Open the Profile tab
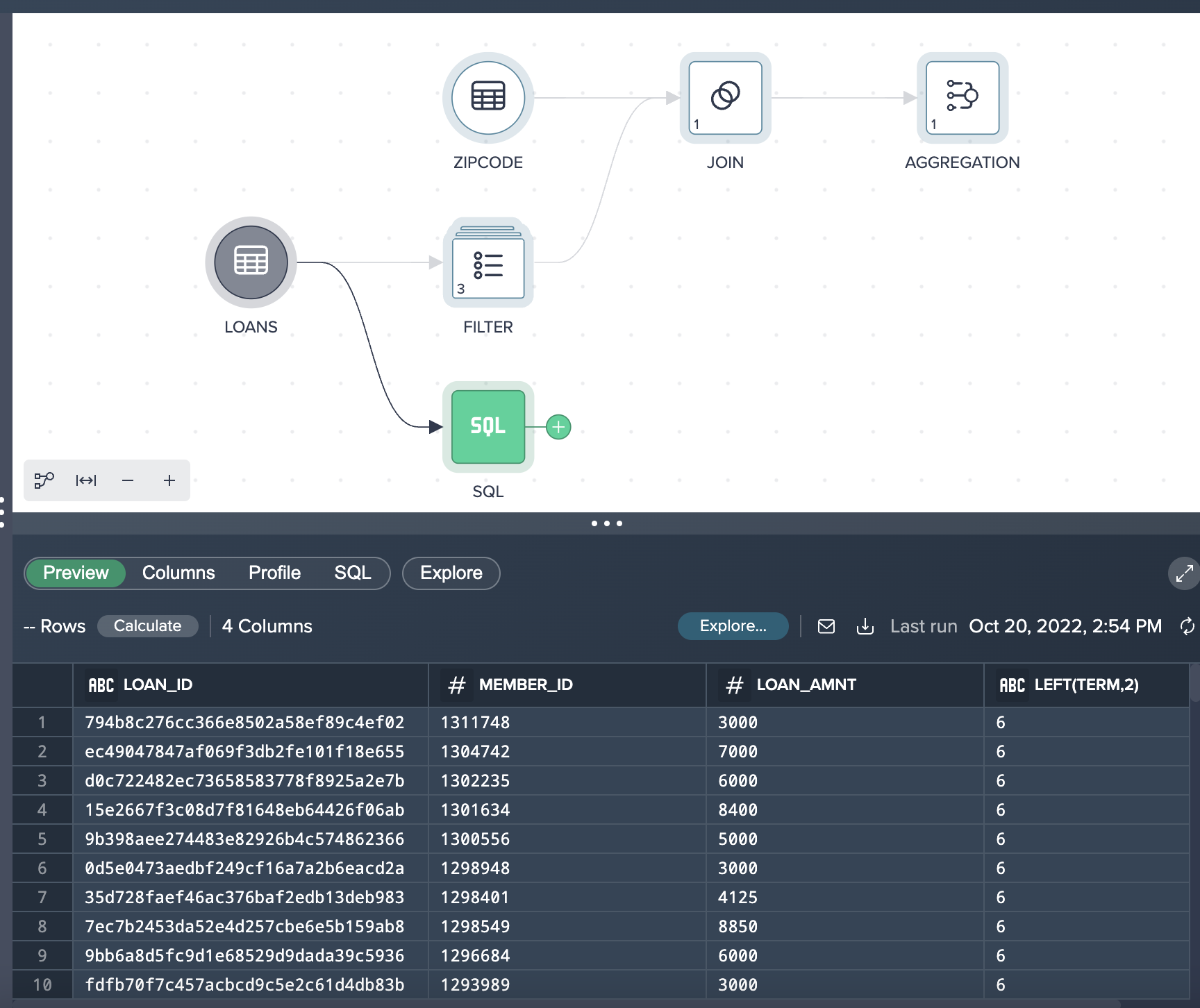The image size is (1200, 1008). (x=274, y=573)
